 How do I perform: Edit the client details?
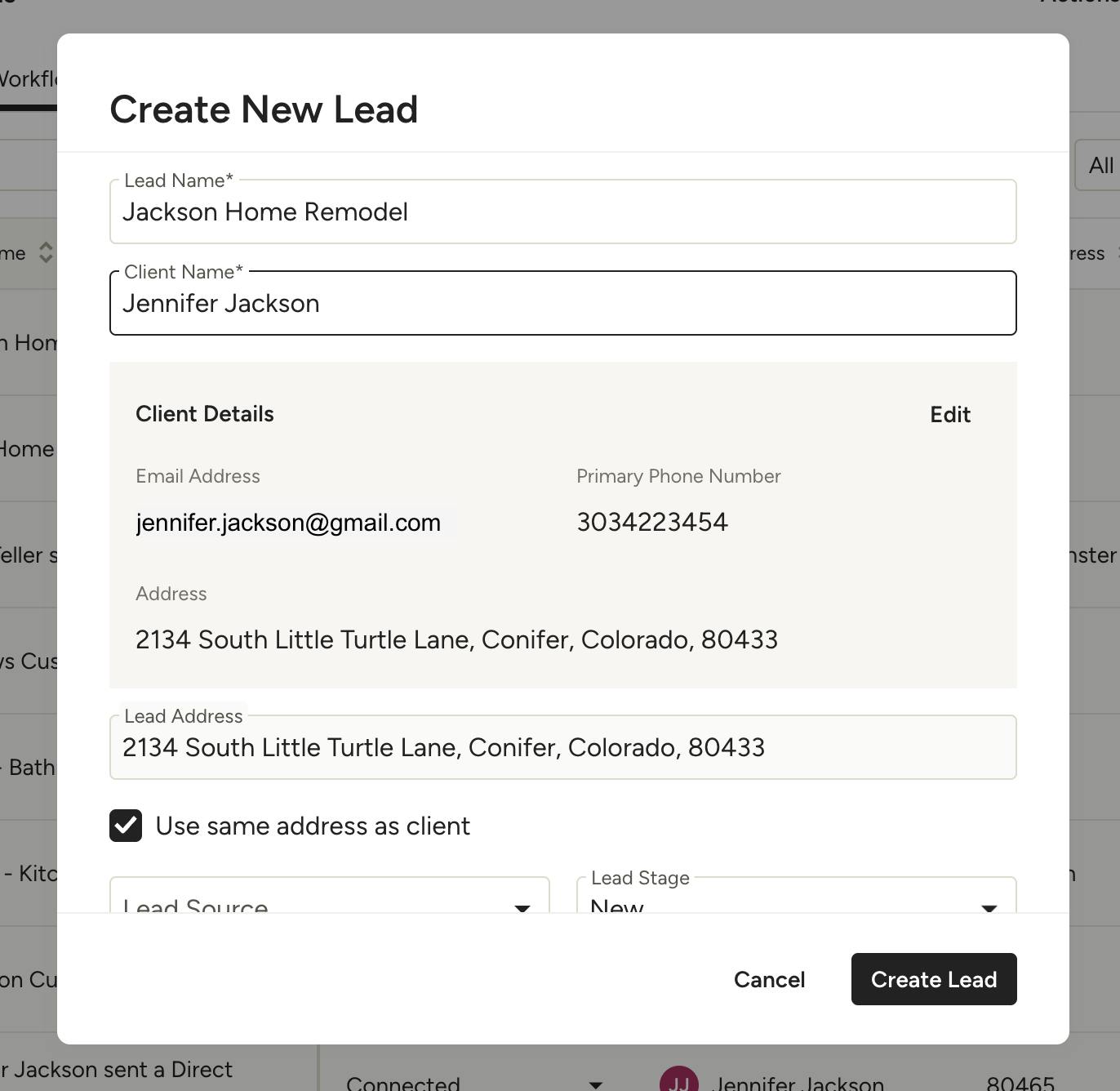pyautogui.click(x=950, y=415)
